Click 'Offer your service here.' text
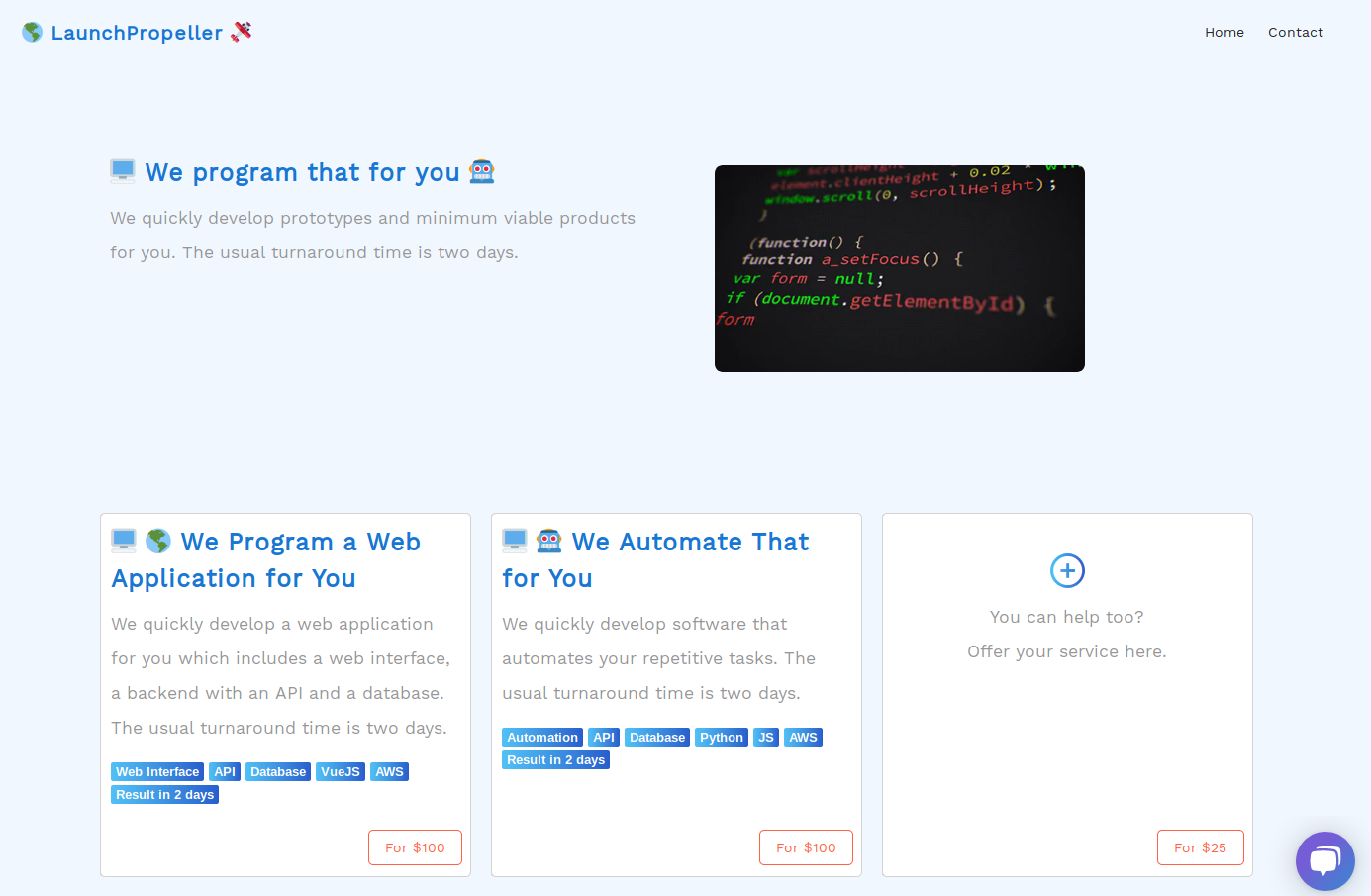1371x896 pixels. tap(1067, 651)
